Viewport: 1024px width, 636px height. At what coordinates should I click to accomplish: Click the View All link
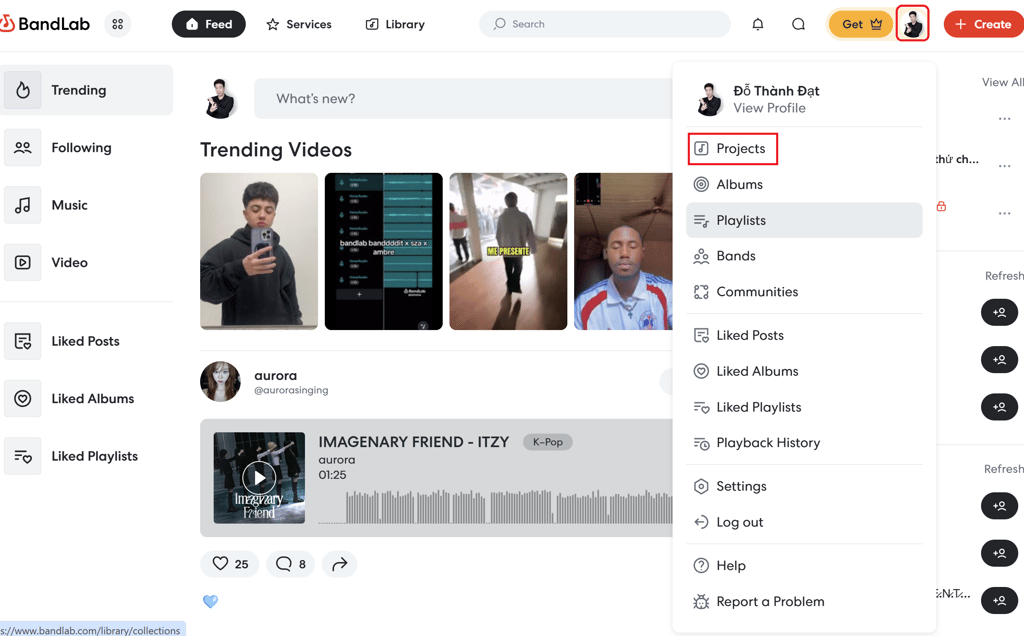tap(1002, 82)
